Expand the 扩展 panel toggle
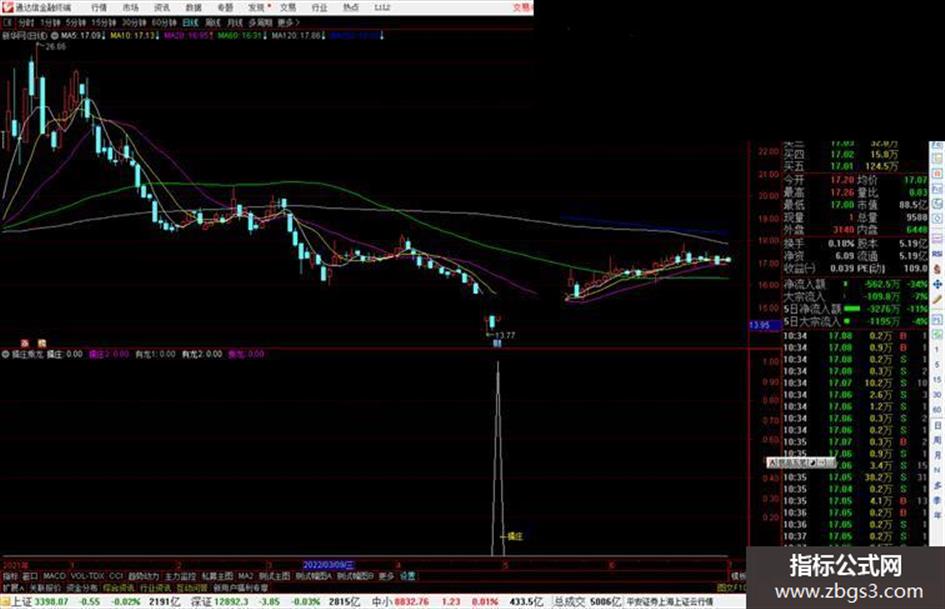The image size is (945, 609). click(x=13, y=587)
